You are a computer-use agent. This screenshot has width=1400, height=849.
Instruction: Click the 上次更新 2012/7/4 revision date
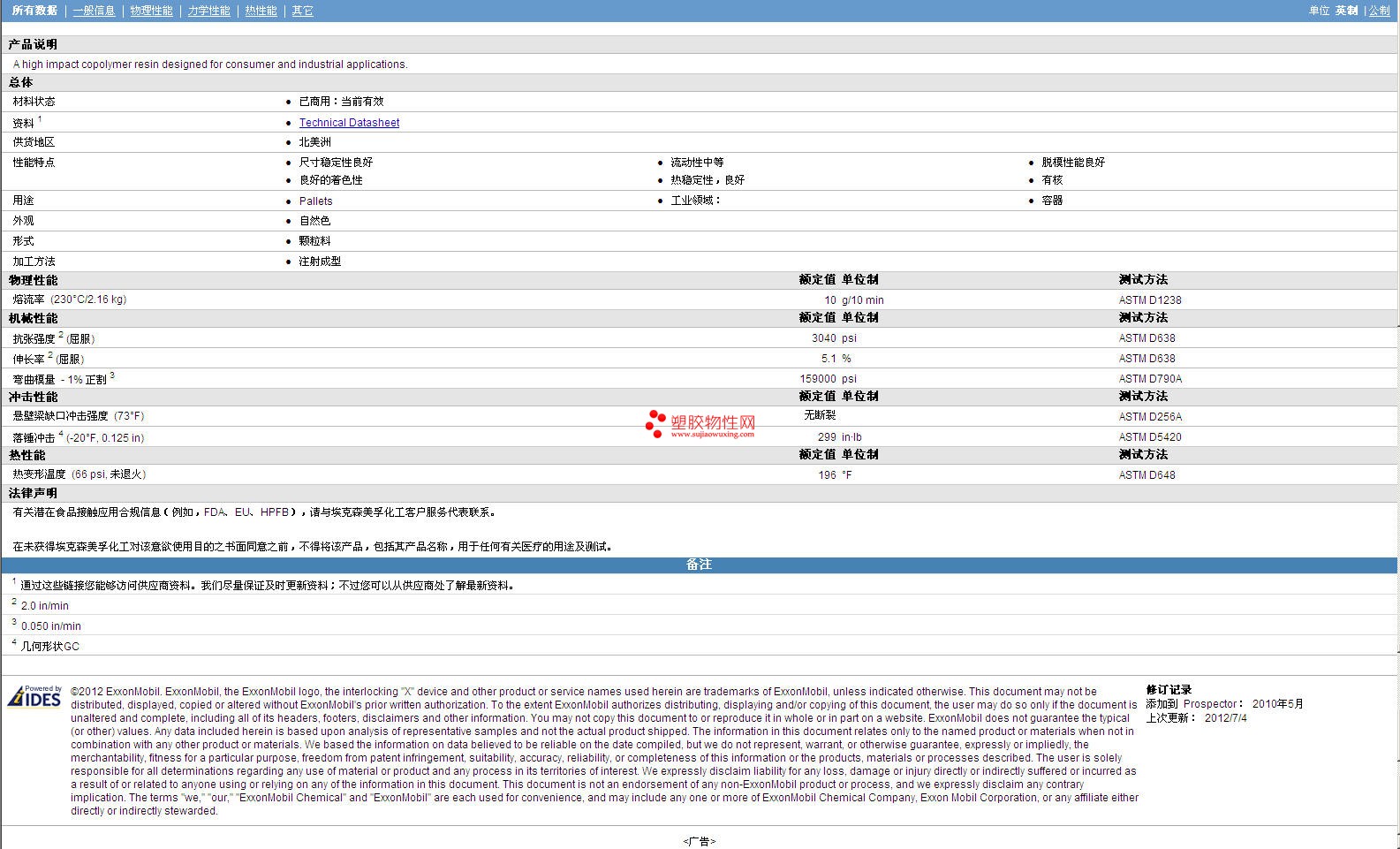tap(1196, 718)
